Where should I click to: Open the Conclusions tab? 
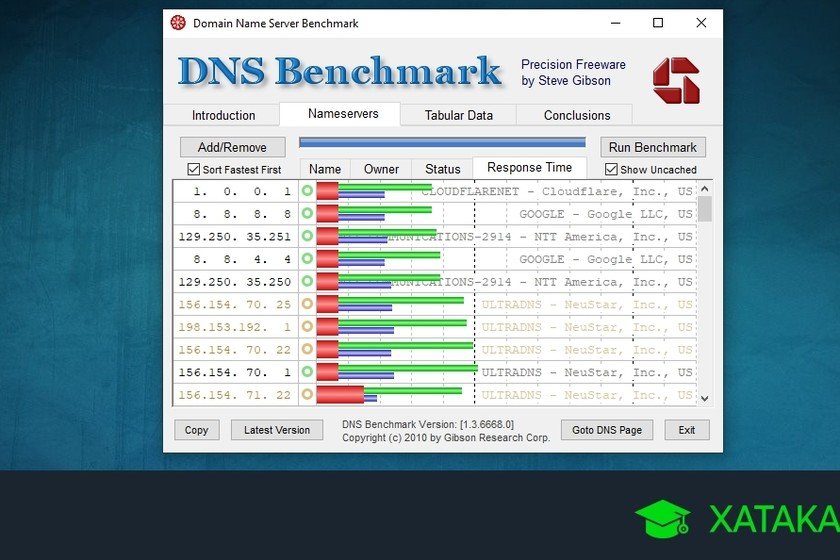(x=576, y=115)
